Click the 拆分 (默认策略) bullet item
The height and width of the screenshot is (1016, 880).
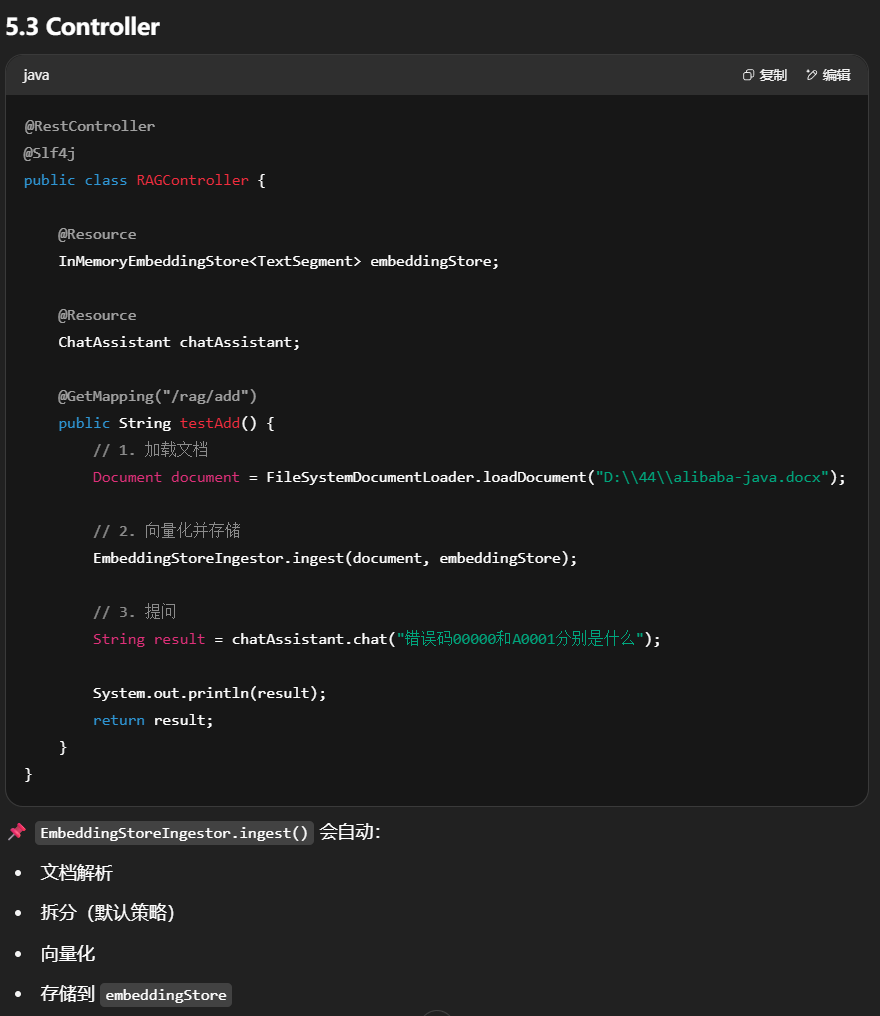tap(108, 913)
